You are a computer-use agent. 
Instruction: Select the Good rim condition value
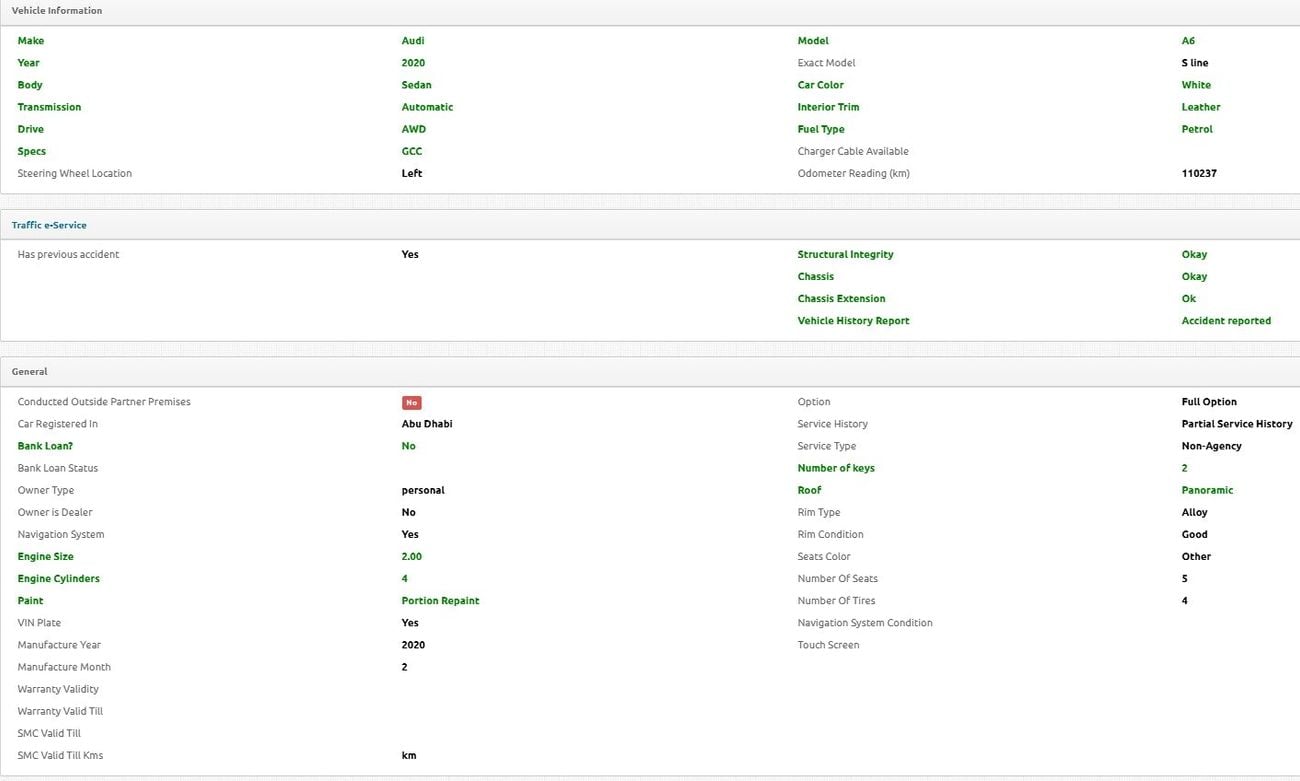(1195, 534)
